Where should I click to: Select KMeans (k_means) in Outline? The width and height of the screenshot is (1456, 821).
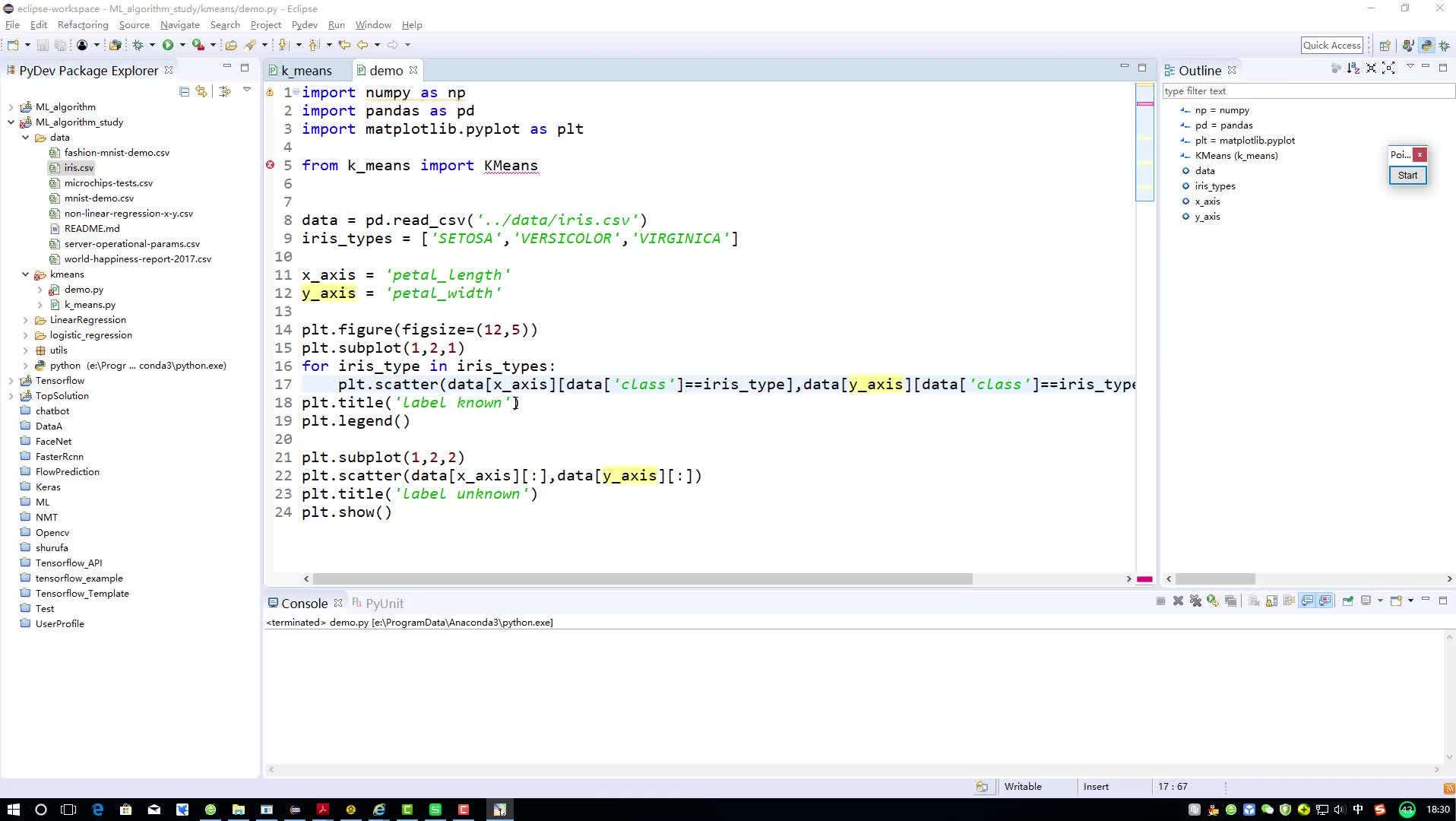click(1236, 156)
